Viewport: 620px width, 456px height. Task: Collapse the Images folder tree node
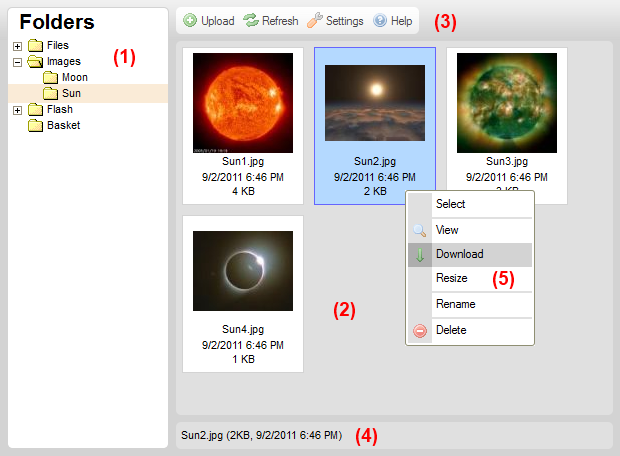(17, 62)
